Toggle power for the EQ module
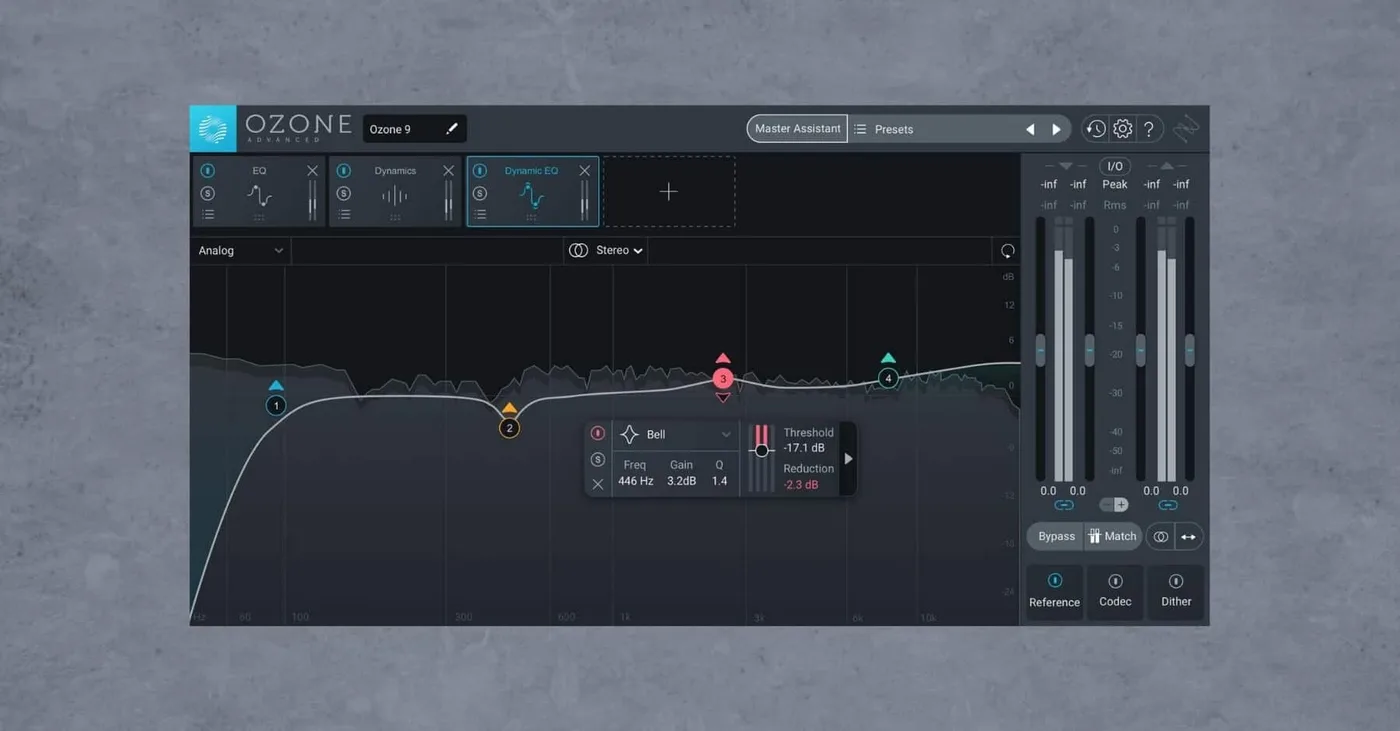Viewport: 1400px width, 731px height. click(208, 171)
